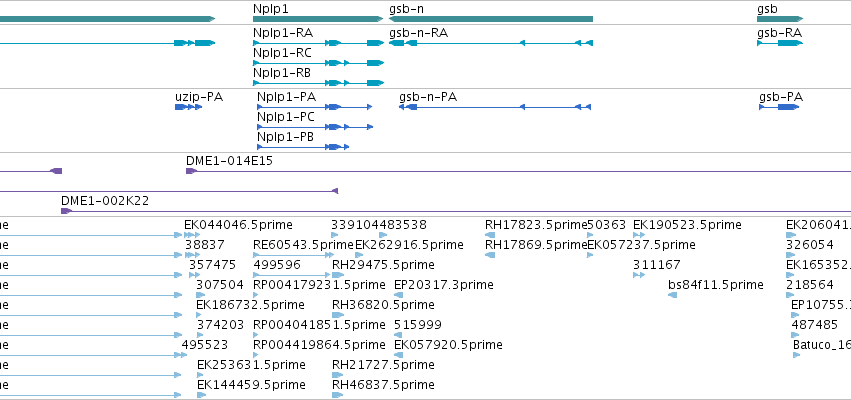Click the gsb-n-RA transcript label
Image resolution: width=851 pixels, height=400 pixels.
click(418, 33)
